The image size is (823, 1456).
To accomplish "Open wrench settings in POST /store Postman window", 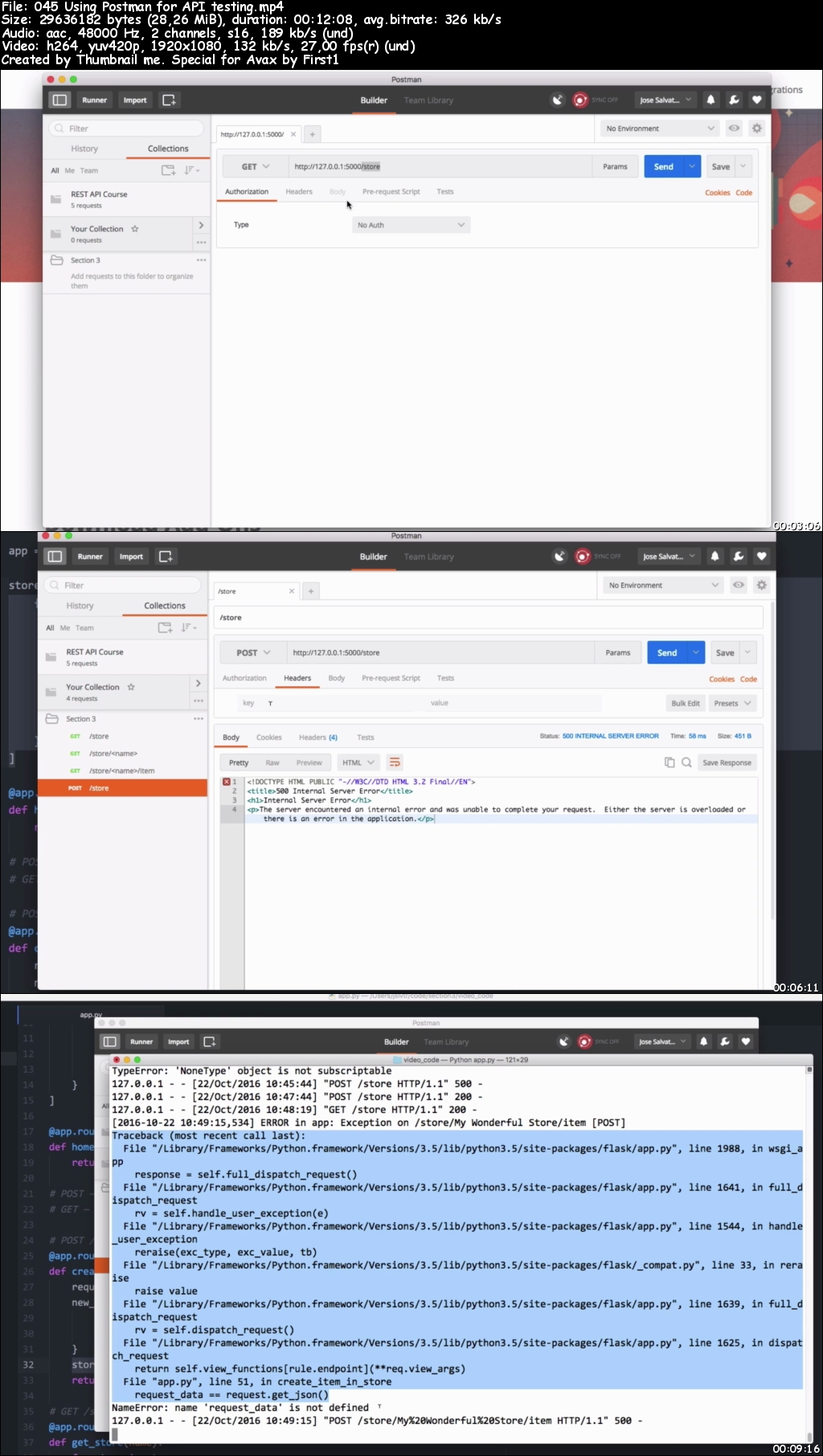I will 739,556.
